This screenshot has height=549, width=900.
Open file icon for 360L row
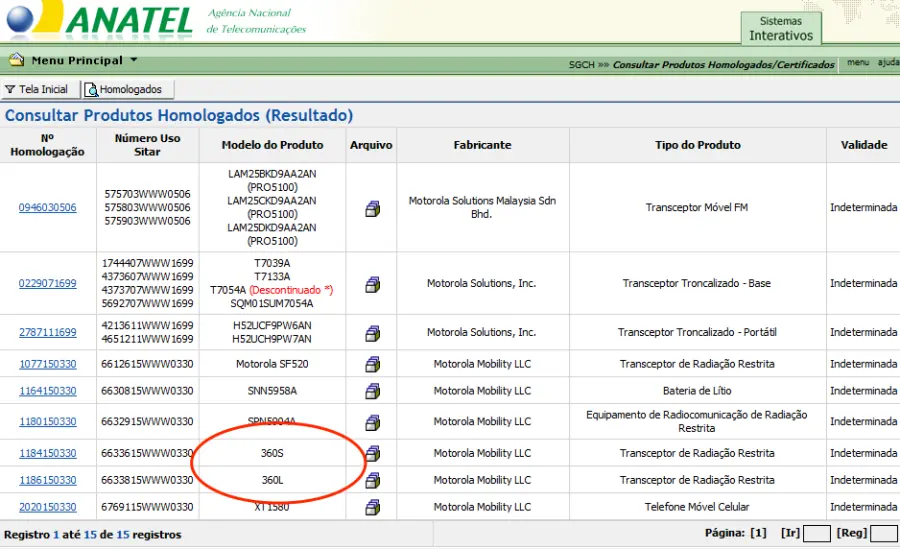[x=372, y=481]
